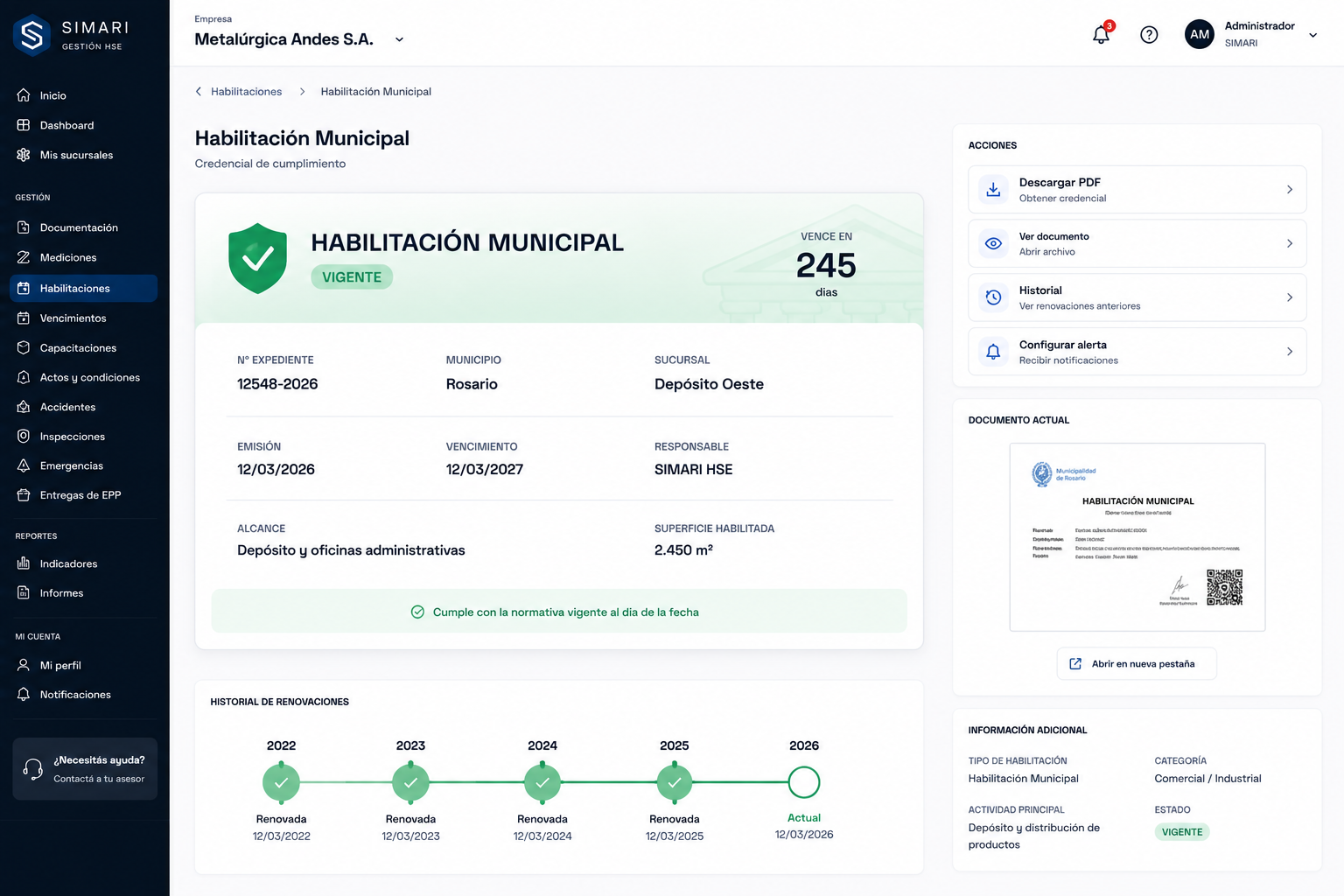Click the VIGENTE badge under the title
1344x896 pixels.
(x=352, y=277)
